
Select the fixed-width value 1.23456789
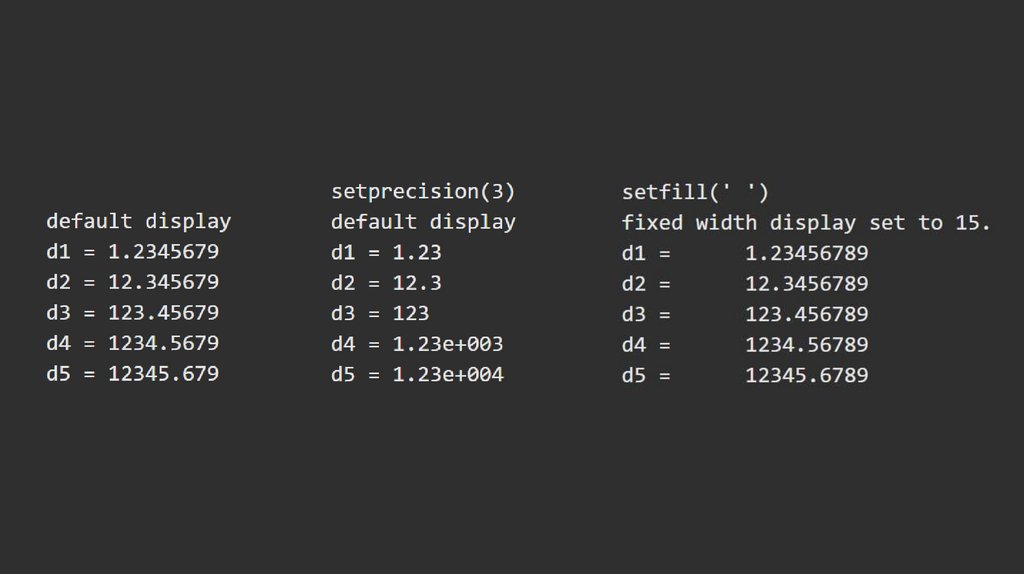(x=806, y=254)
